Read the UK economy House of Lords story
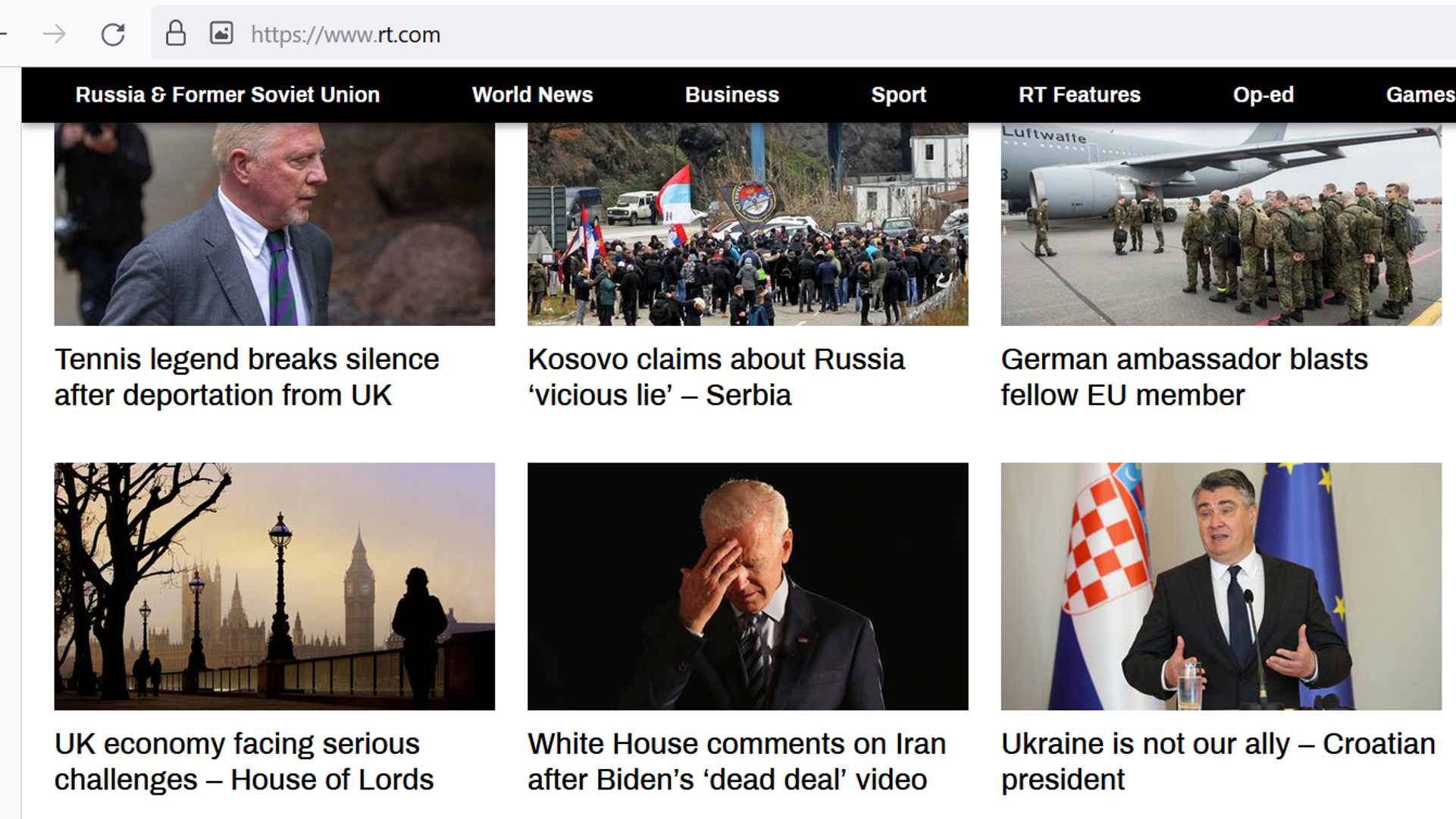The width and height of the screenshot is (1456, 819). 244,761
